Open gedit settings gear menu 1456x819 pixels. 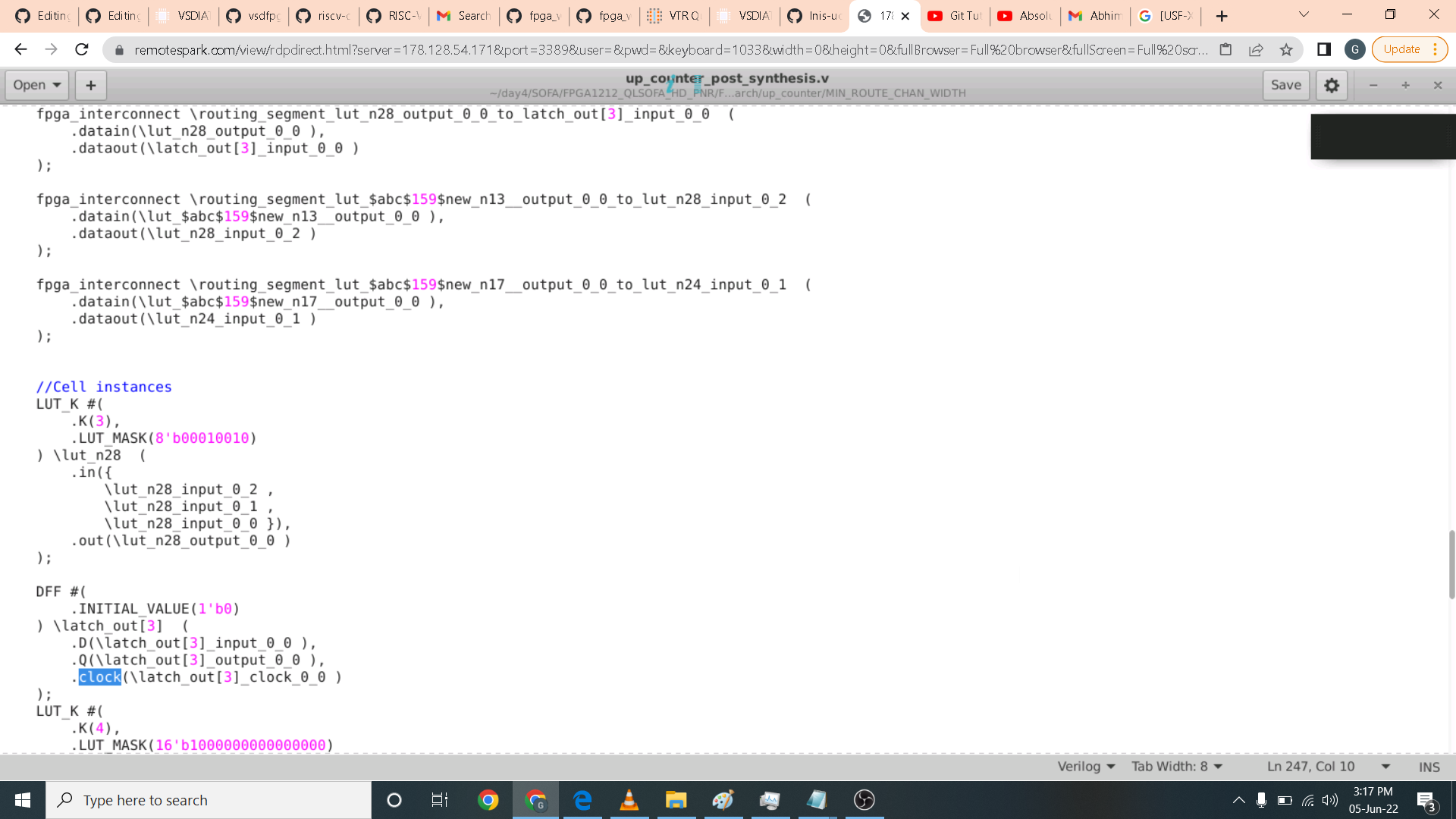(x=1332, y=85)
